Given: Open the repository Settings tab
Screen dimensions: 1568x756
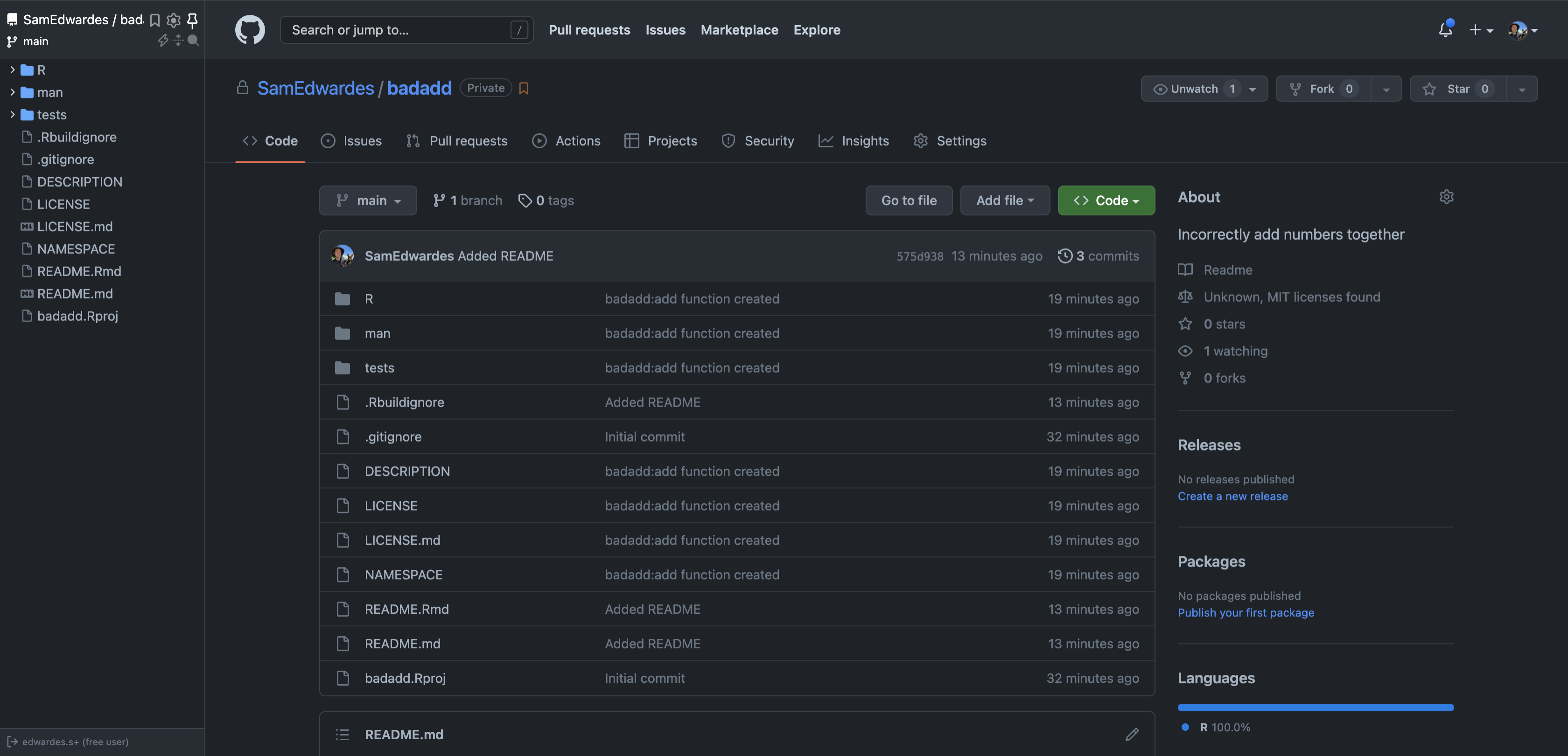Looking at the screenshot, I should click(x=950, y=140).
